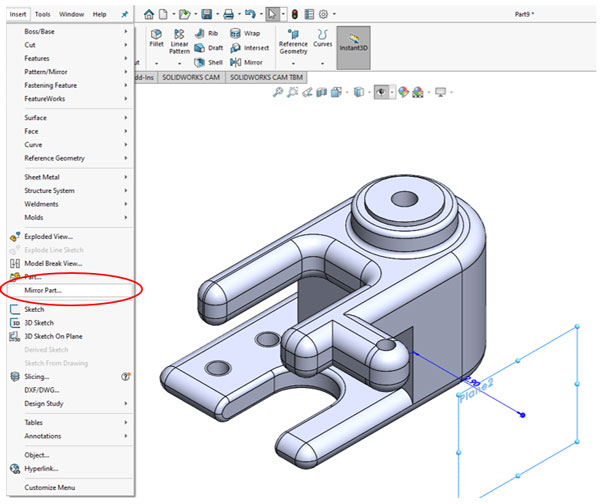The width and height of the screenshot is (600, 504).
Task: Open the Tools menu
Action: point(42,15)
